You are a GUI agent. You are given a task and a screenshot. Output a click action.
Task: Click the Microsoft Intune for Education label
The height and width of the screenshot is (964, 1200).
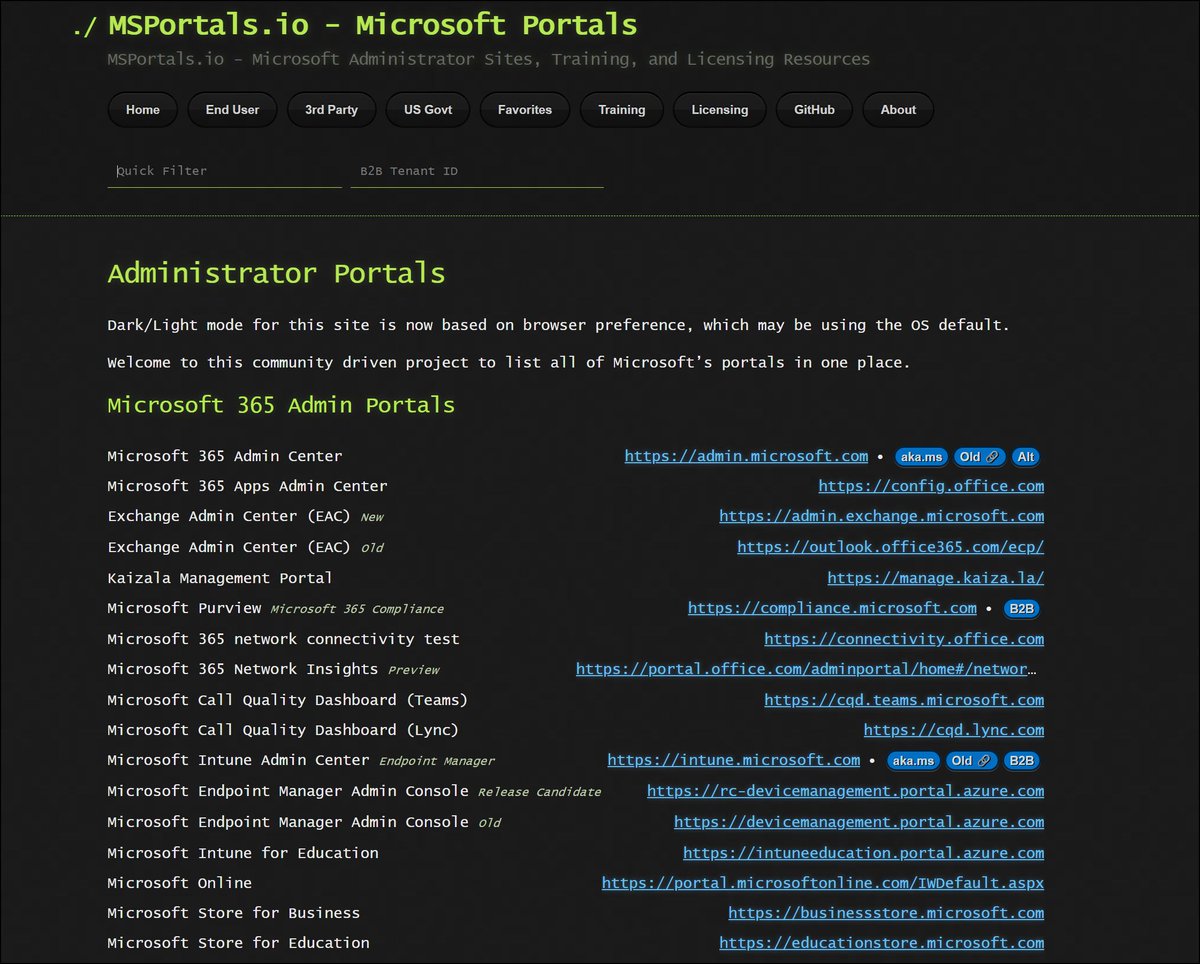point(243,853)
